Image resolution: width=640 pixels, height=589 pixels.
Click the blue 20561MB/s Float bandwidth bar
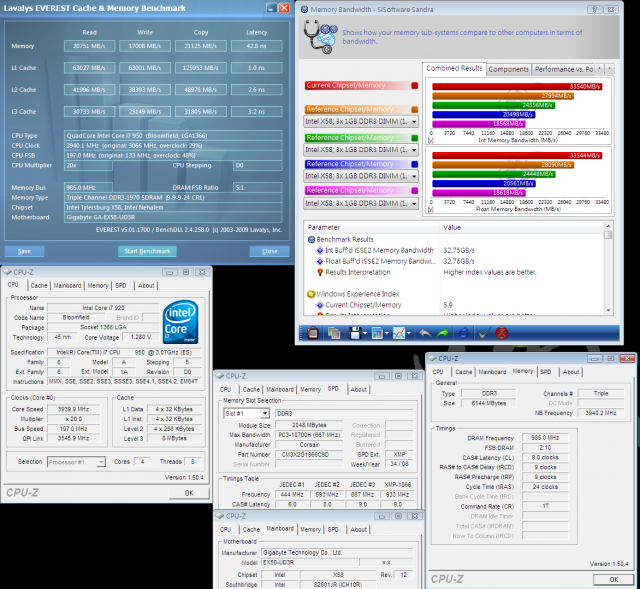[484, 184]
